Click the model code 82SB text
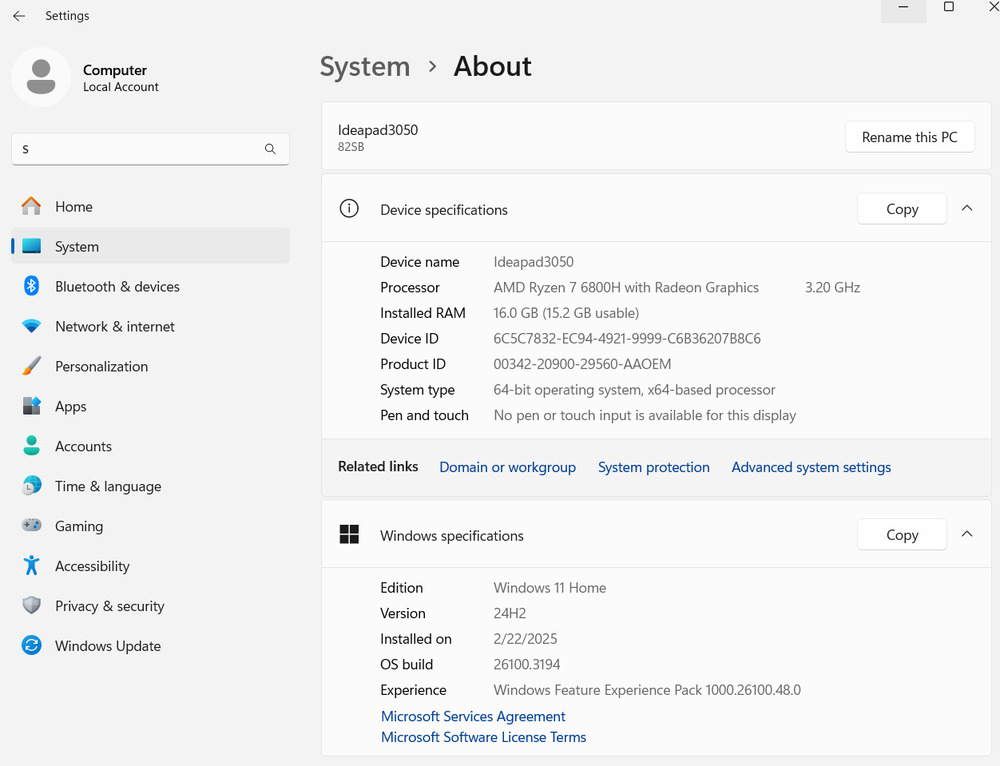The height and width of the screenshot is (766, 1000). [x=351, y=147]
